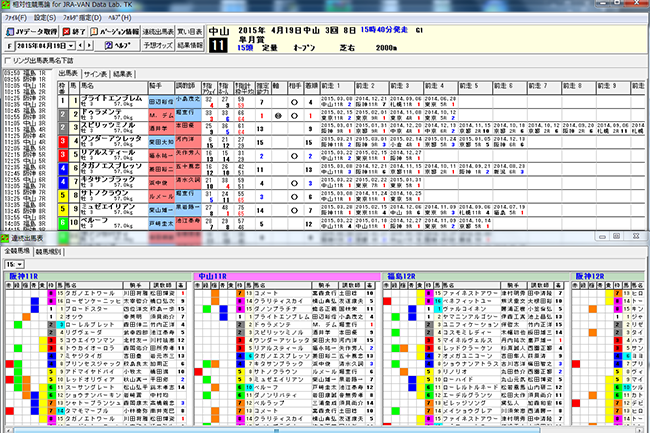The width and height of the screenshot is (650, 433).
Task: Select horse キタサンブラック in 出馬表
Action: click(114, 183)
